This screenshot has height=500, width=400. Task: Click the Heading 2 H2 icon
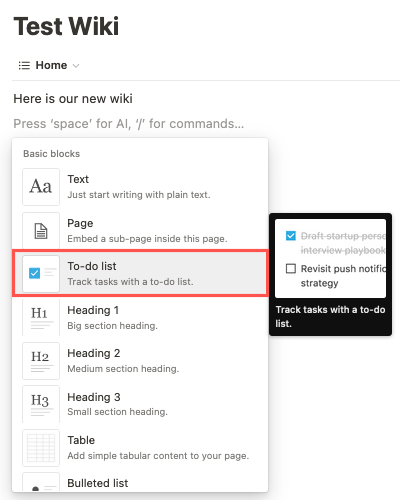pos(41,361)
